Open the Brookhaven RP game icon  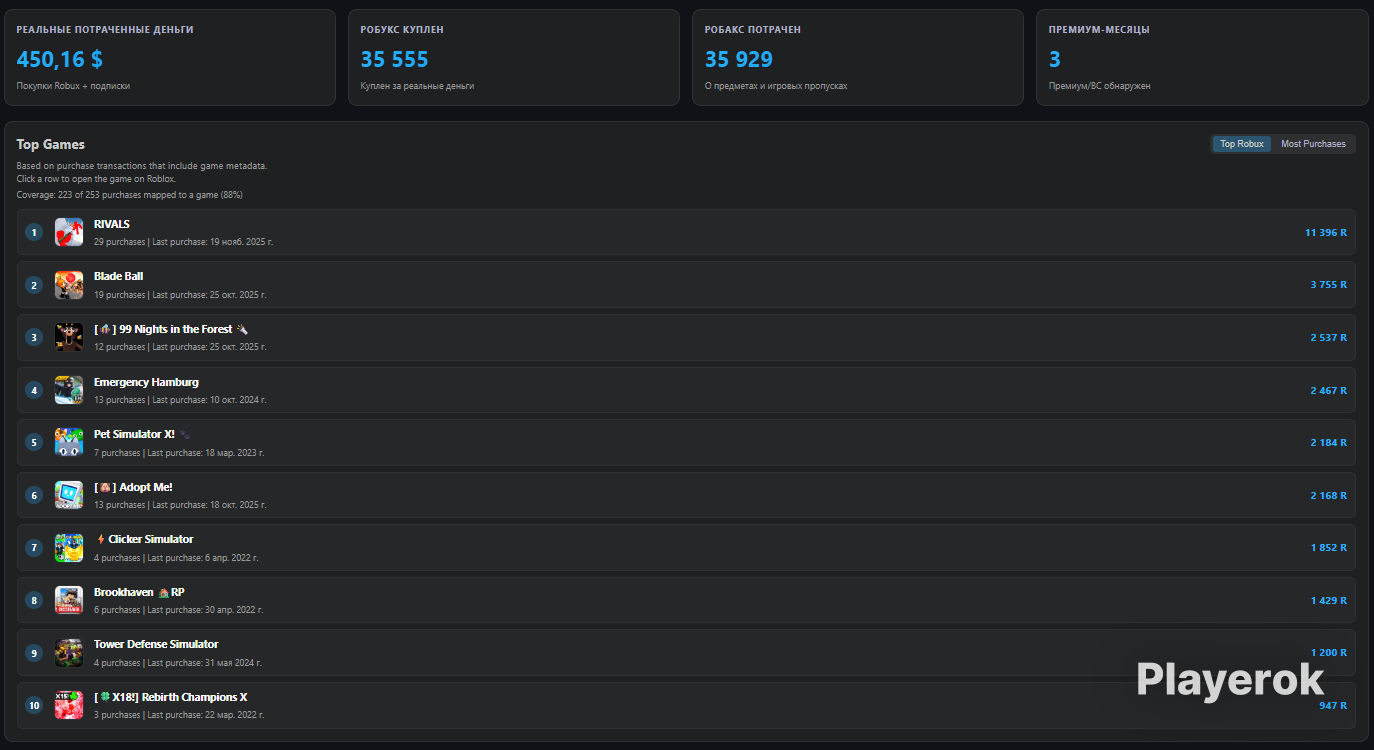click(69, 600)
